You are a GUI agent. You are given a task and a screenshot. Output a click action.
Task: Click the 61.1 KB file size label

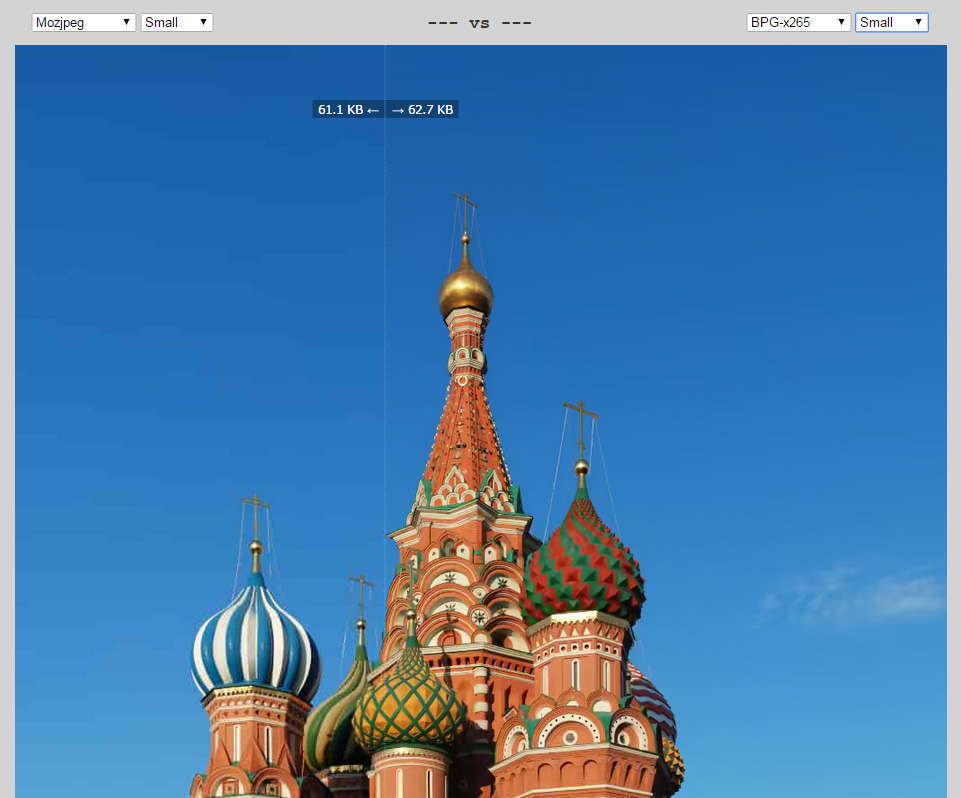point(348,110)
